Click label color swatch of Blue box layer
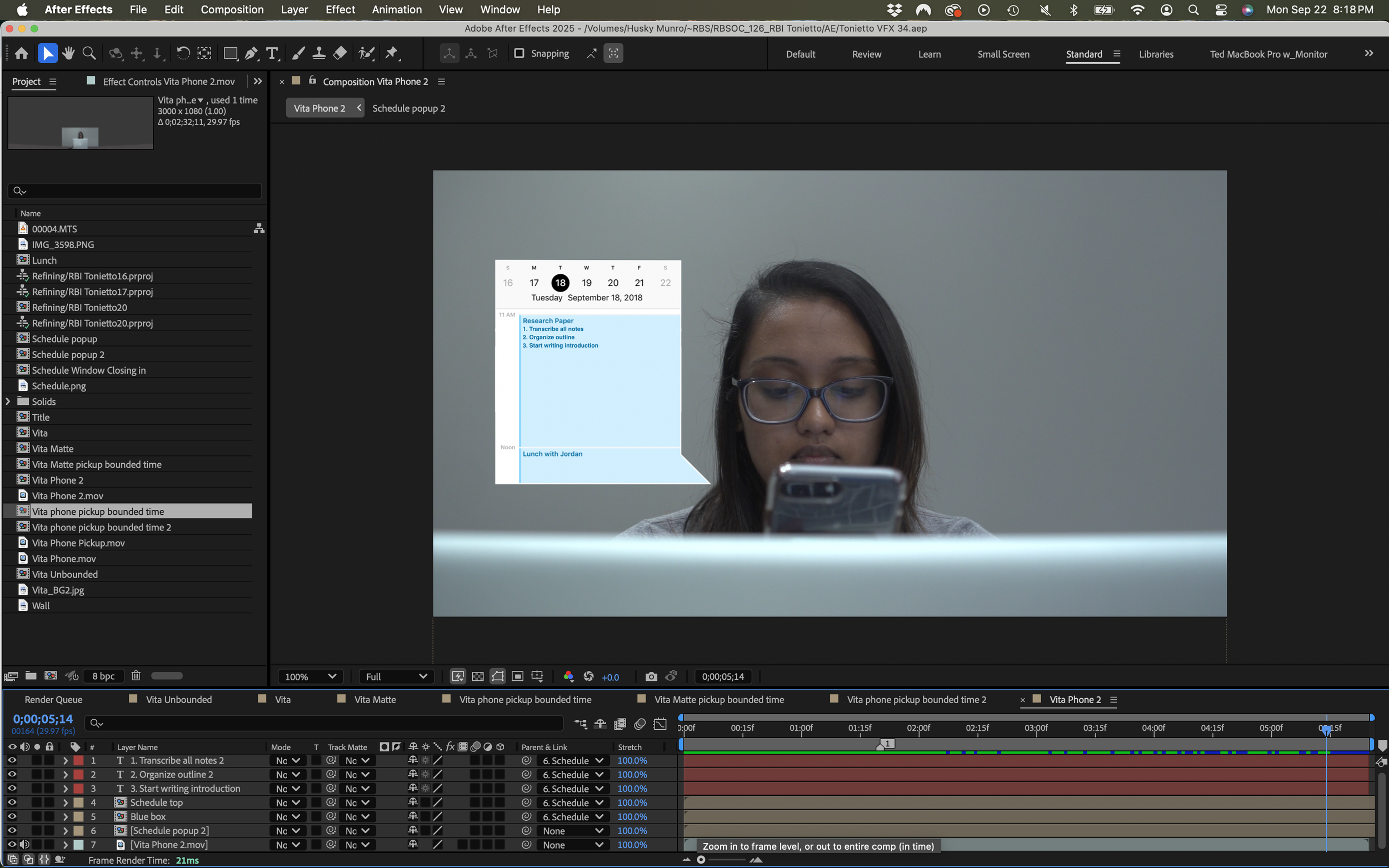The width and height of the screenshot is (1389, 868). click(x=79, y=816)
